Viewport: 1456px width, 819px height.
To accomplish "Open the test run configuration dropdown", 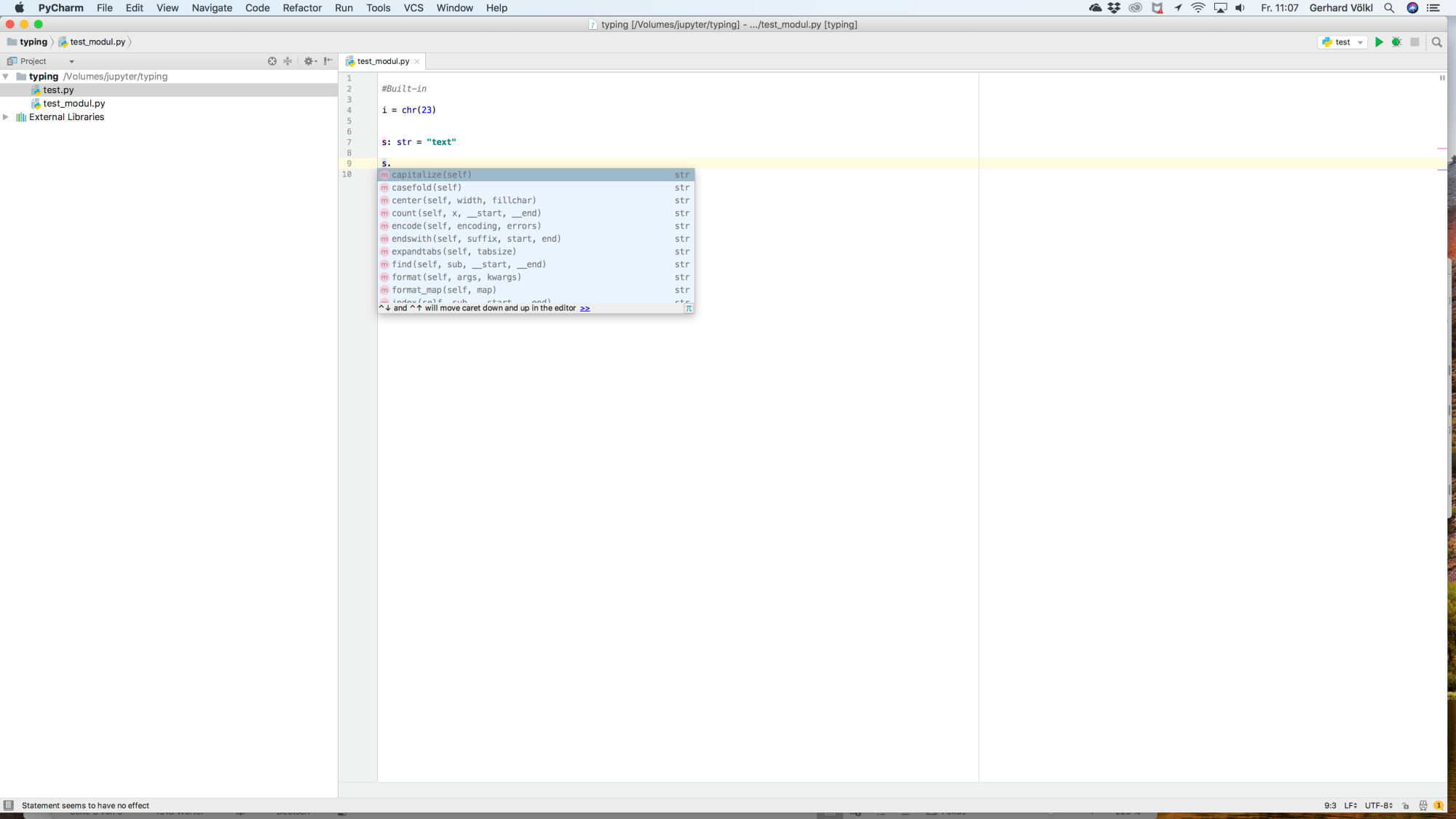I will (1343, 42).
